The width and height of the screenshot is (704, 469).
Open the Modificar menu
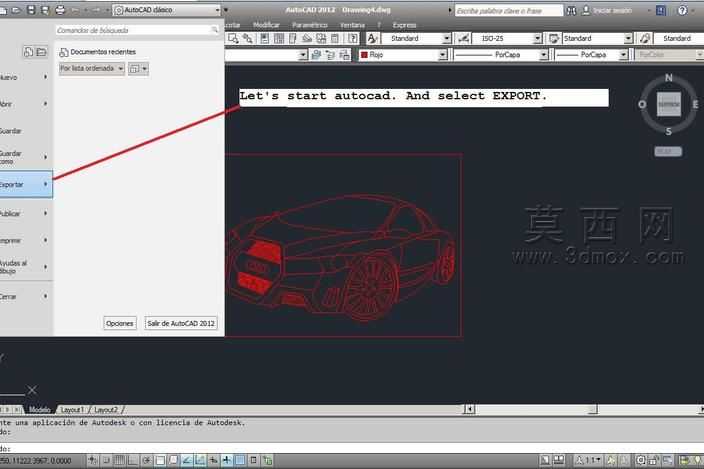pos(266,25)
